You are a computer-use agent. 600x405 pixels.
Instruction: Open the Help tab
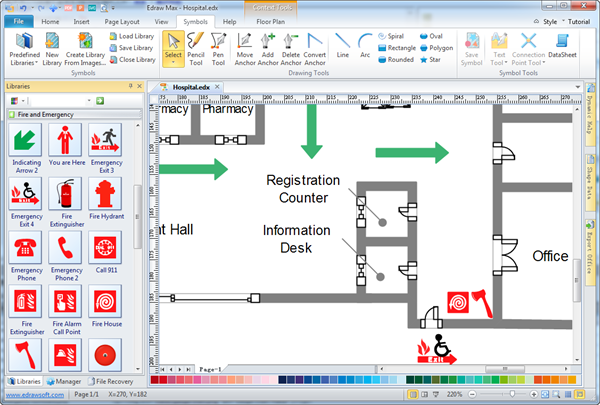coord(229,22)
